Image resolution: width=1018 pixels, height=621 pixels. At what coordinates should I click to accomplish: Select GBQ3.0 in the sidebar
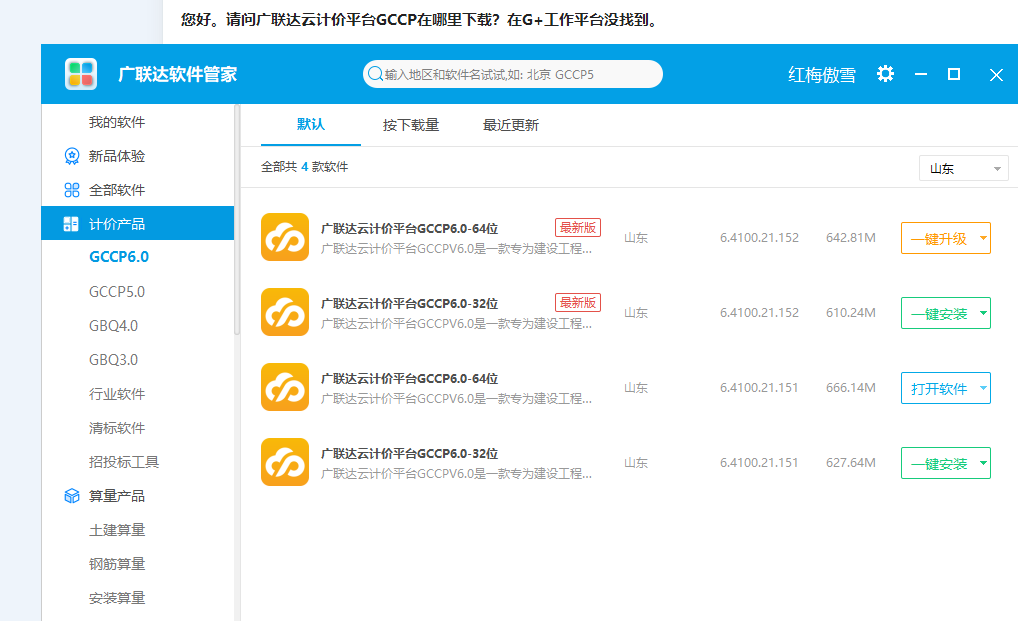(114, 359)
